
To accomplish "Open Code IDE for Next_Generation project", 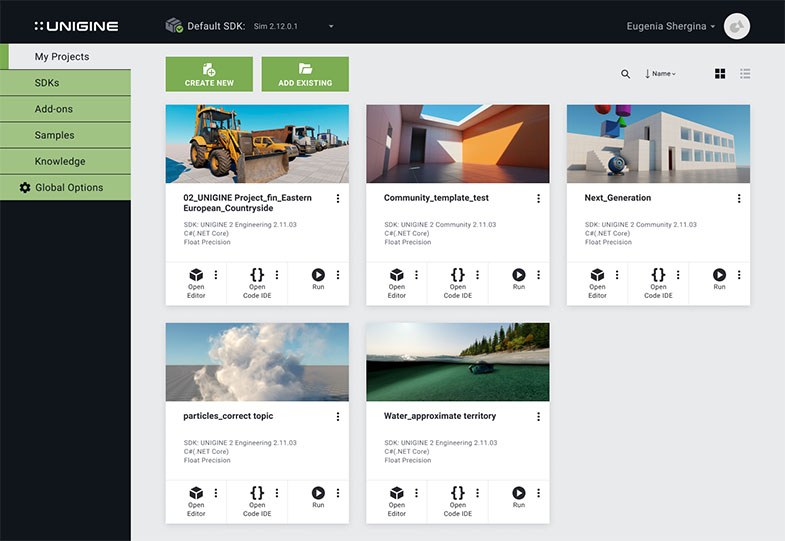I will click(x=658, y=280).
